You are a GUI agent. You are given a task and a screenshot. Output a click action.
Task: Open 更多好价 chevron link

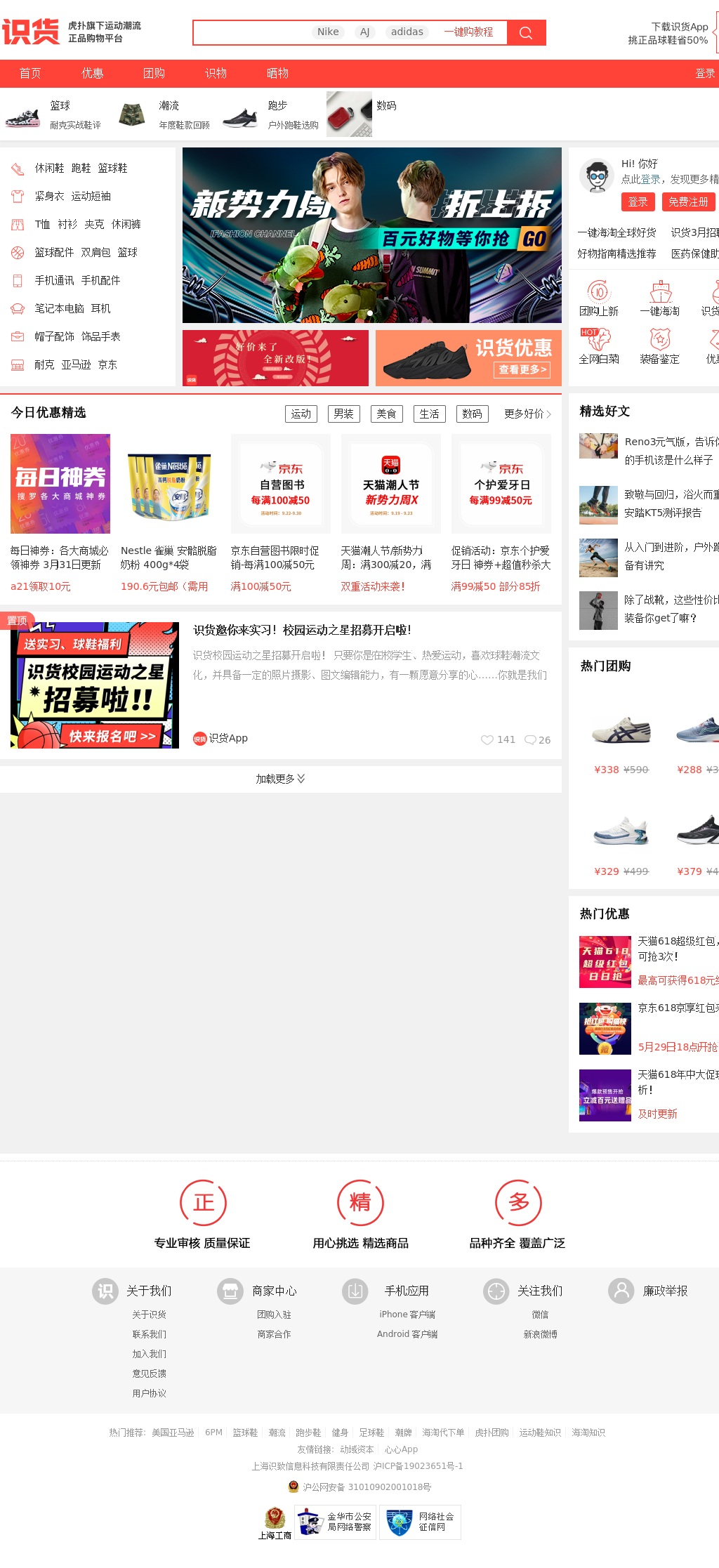[527, 414]
